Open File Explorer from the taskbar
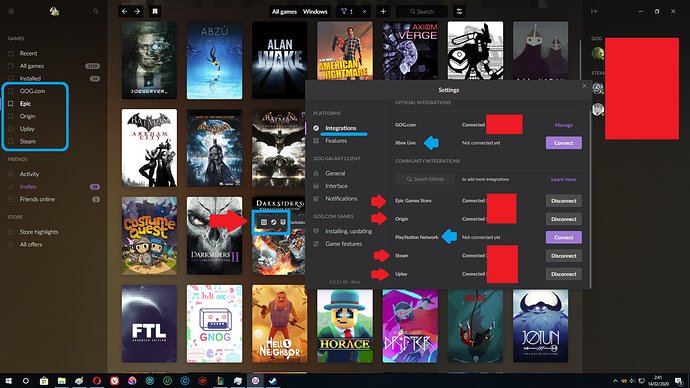 [62, 381]
